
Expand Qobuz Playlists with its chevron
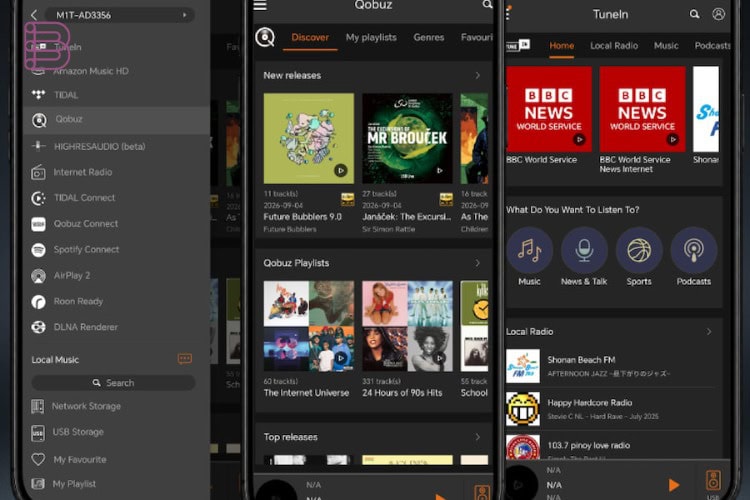tap(477, 263)
